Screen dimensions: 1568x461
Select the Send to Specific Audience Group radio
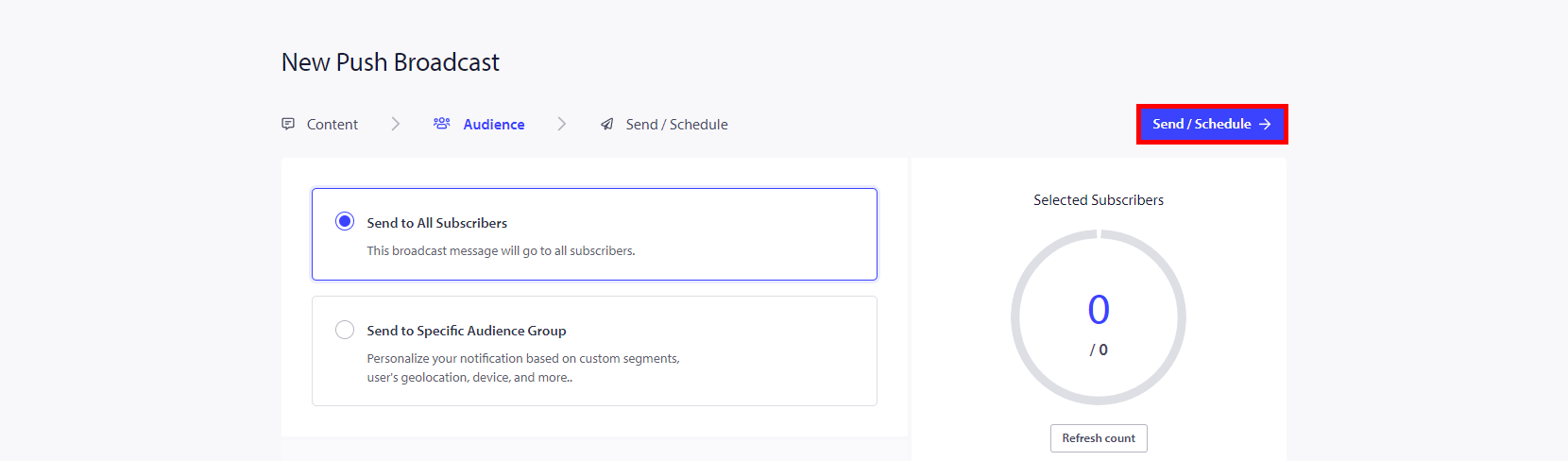[345, 330]
